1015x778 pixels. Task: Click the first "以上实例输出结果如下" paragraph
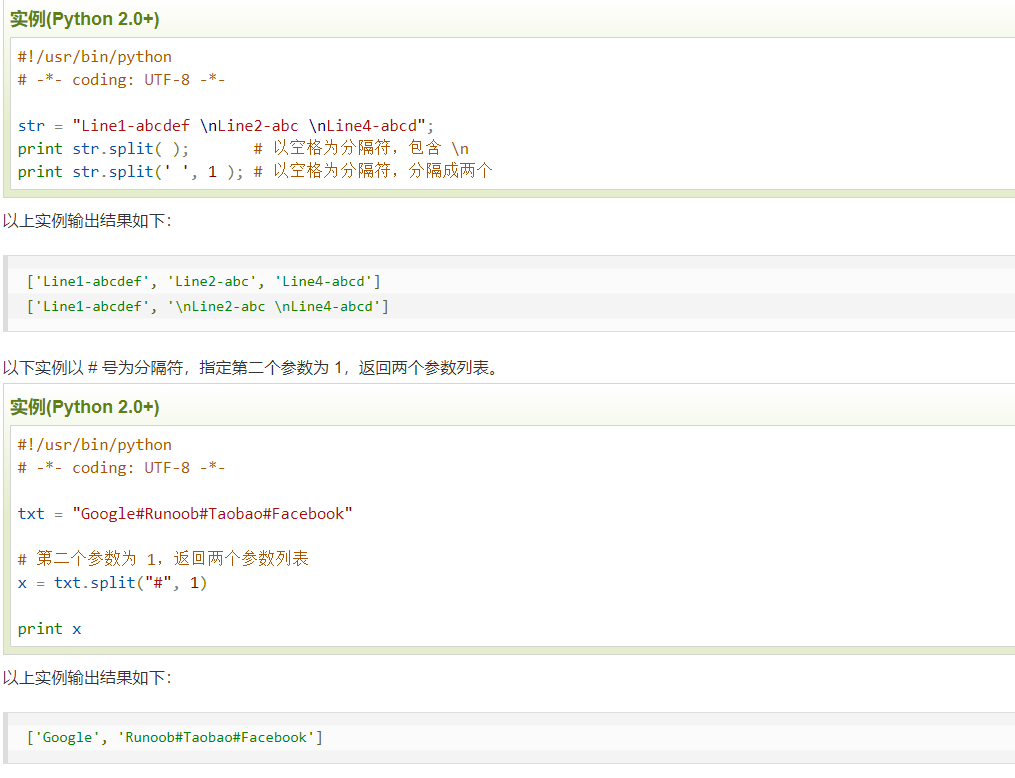(87, 220)
